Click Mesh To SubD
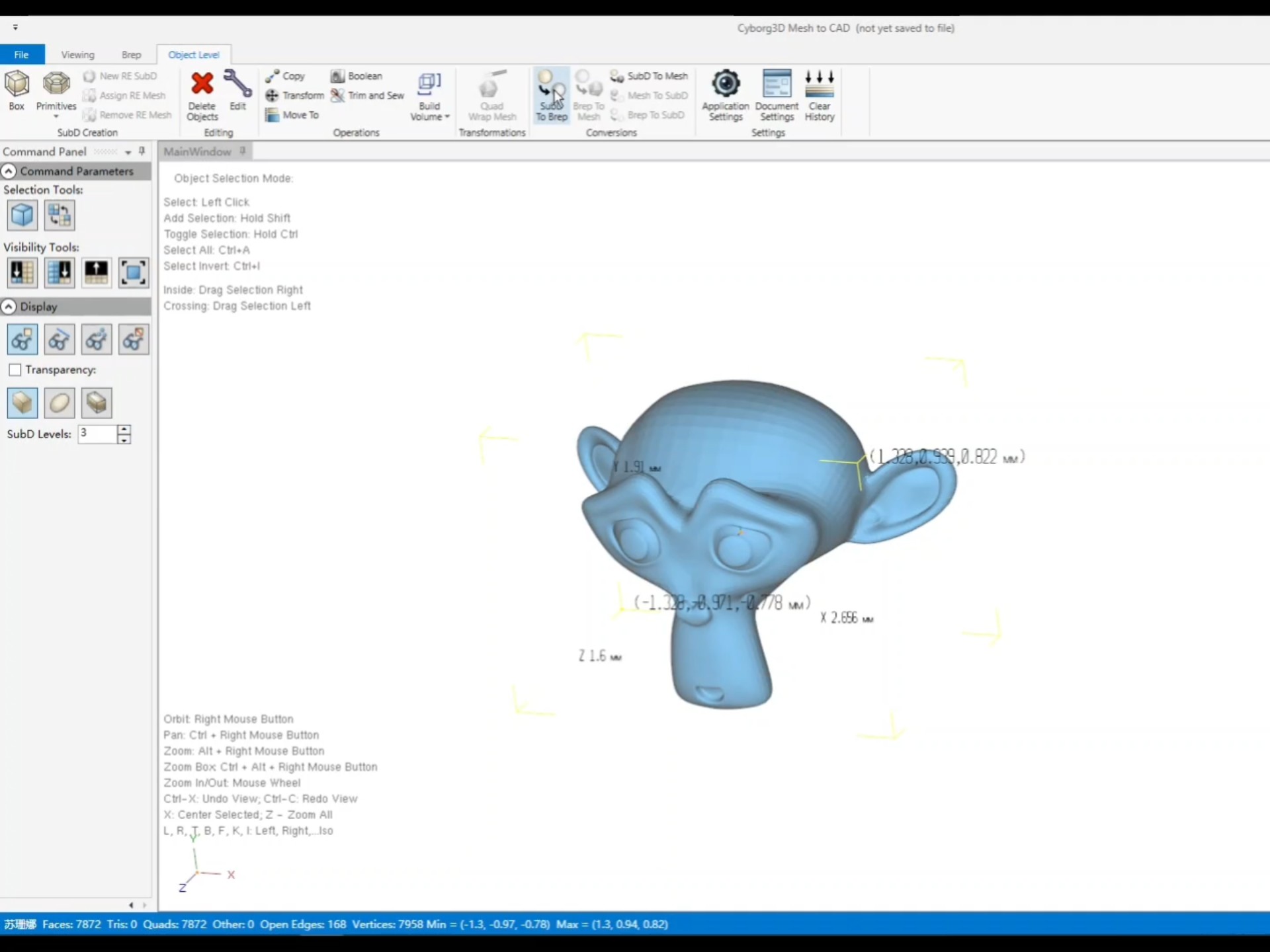This screenshot has width=1270, height=952. (649, 95)
